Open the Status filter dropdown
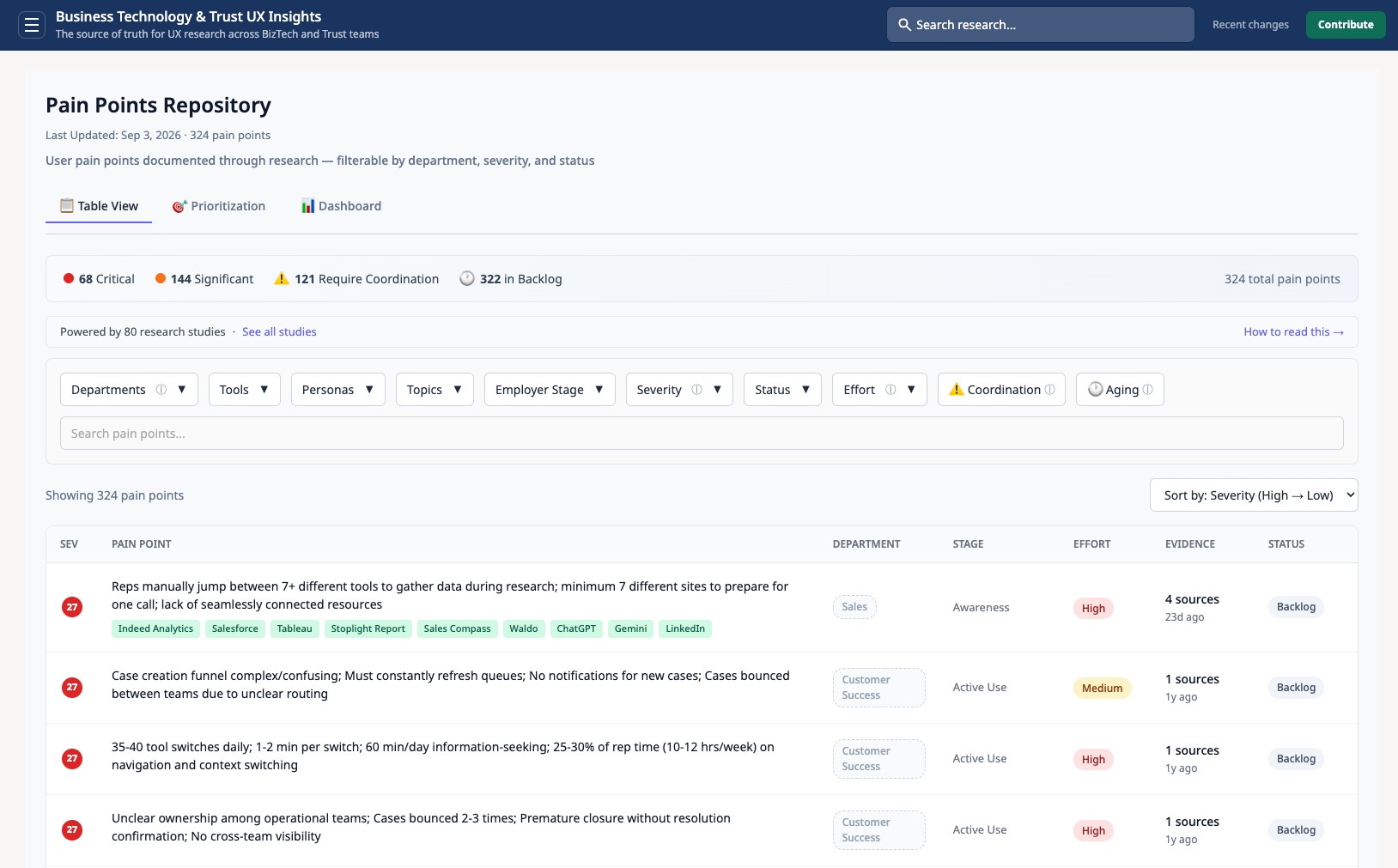The width and height of the screenshot is (1398, 868). [782, 390]
